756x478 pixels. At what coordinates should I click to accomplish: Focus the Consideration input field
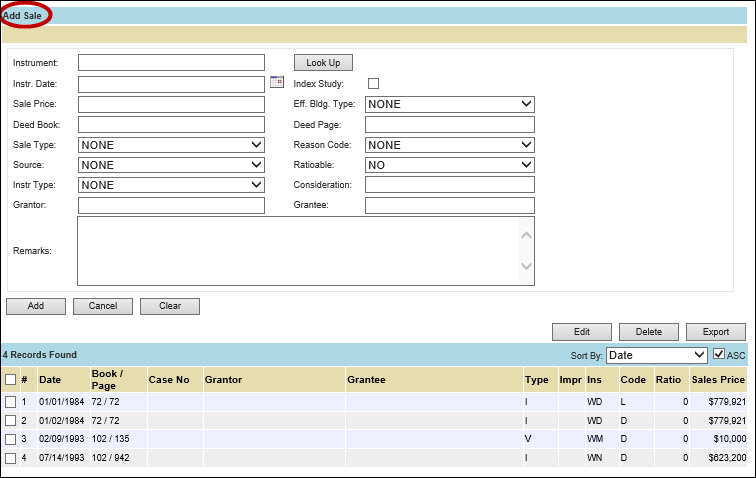450,185
